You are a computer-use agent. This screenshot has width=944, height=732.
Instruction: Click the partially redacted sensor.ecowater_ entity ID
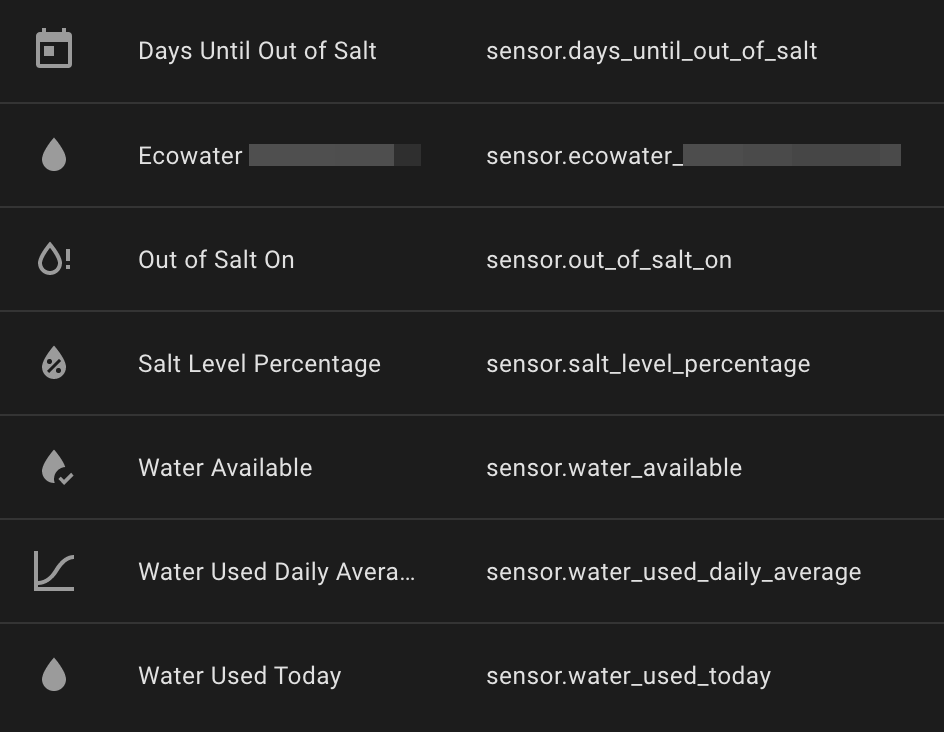tap(694, 155)
